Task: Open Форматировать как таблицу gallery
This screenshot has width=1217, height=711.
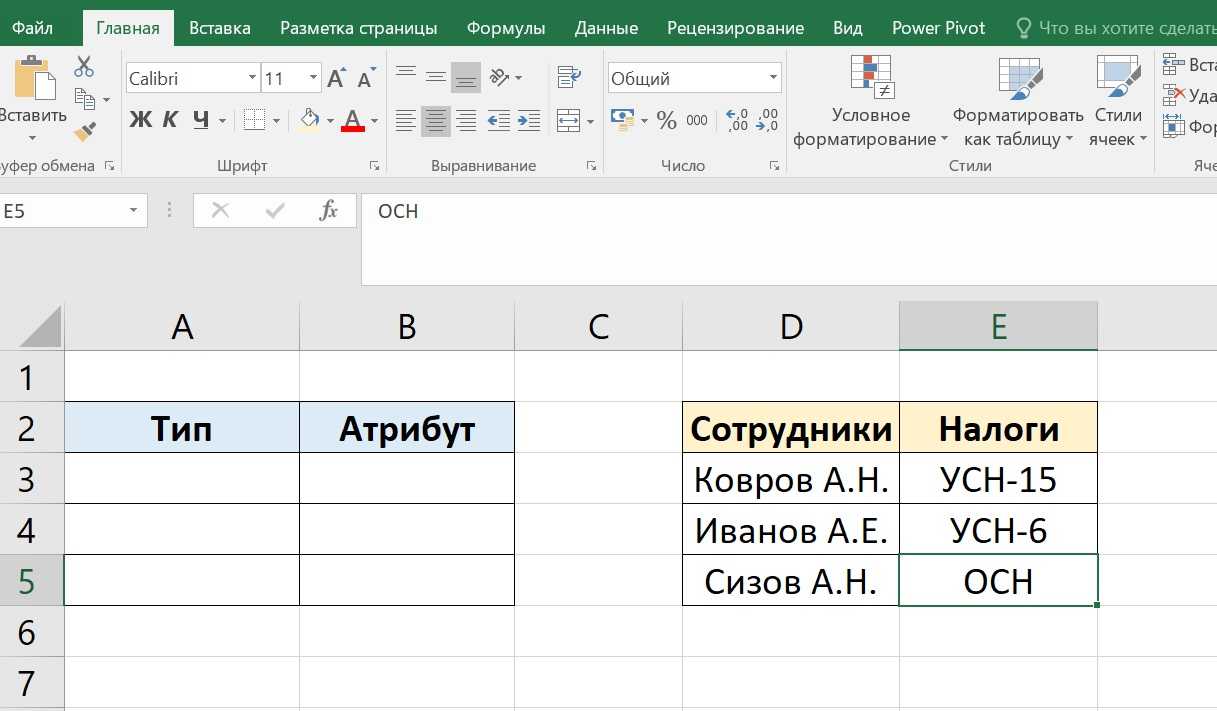Action: click(x=1018, y=102)
